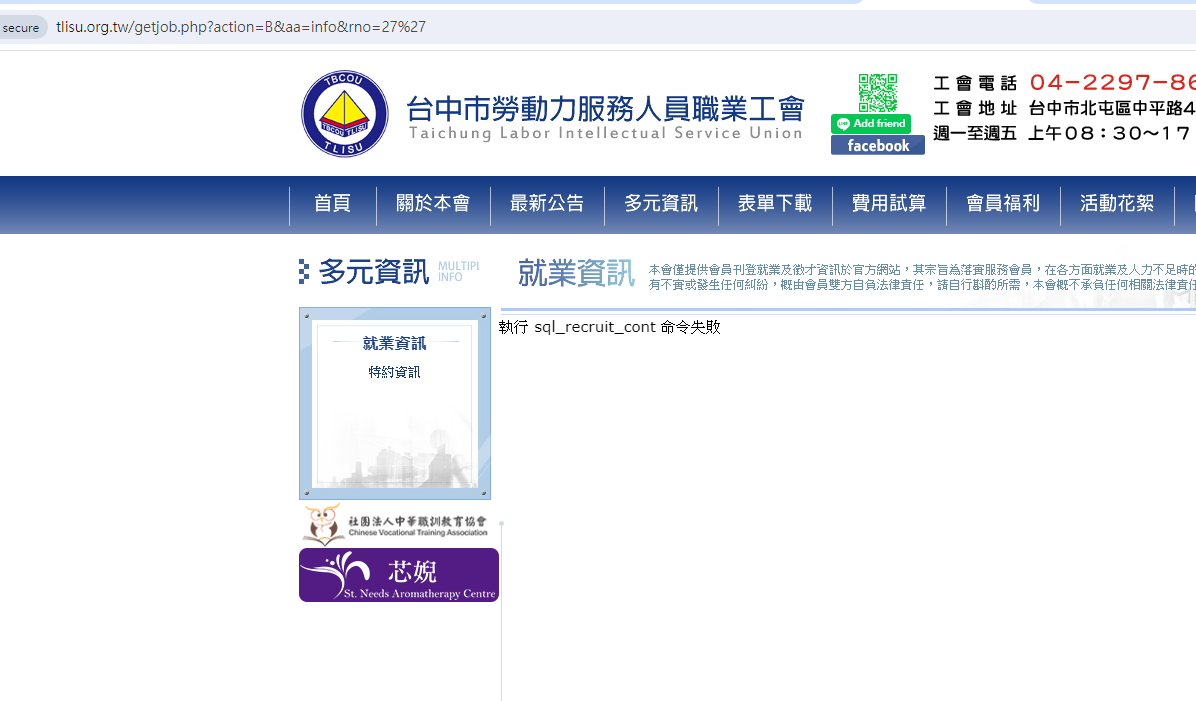Click the 多元資訊 section heading
This screenshot has width=1196, height=701.
click(x=374, y=272)
